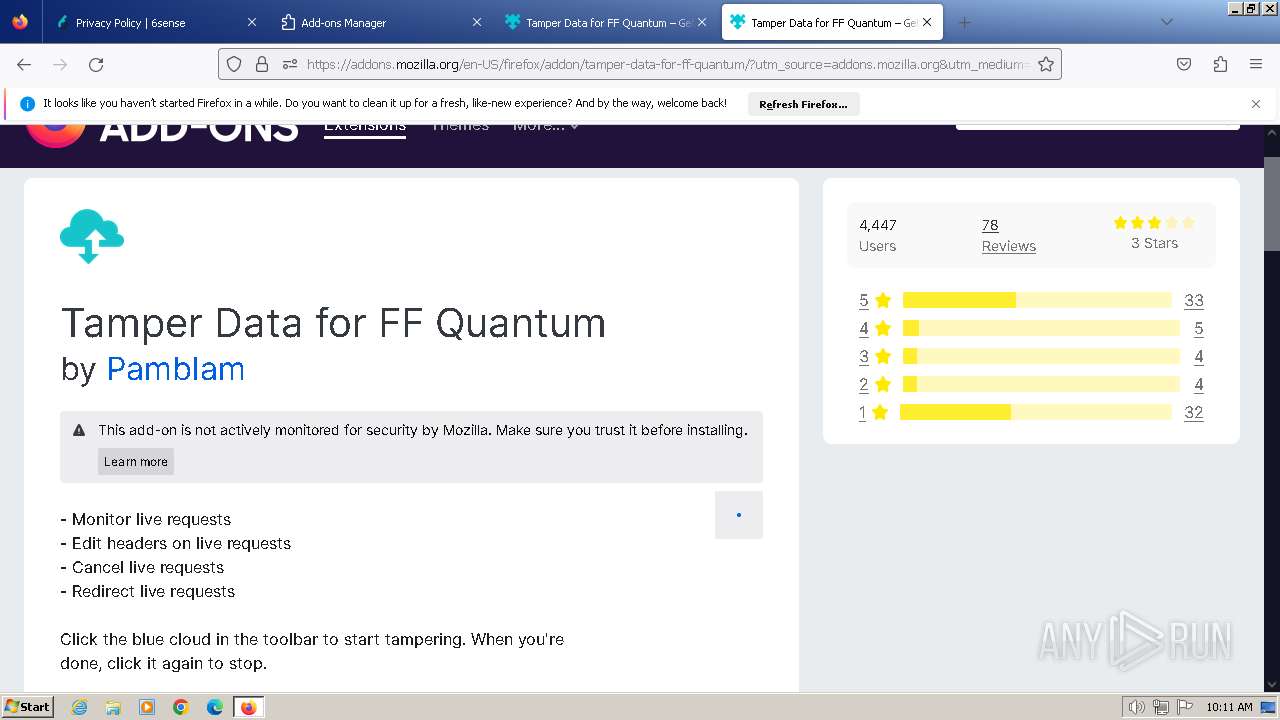1280x720 pixels.
Task: Click the five-star rating bar
Action: tap(1036, 300)
